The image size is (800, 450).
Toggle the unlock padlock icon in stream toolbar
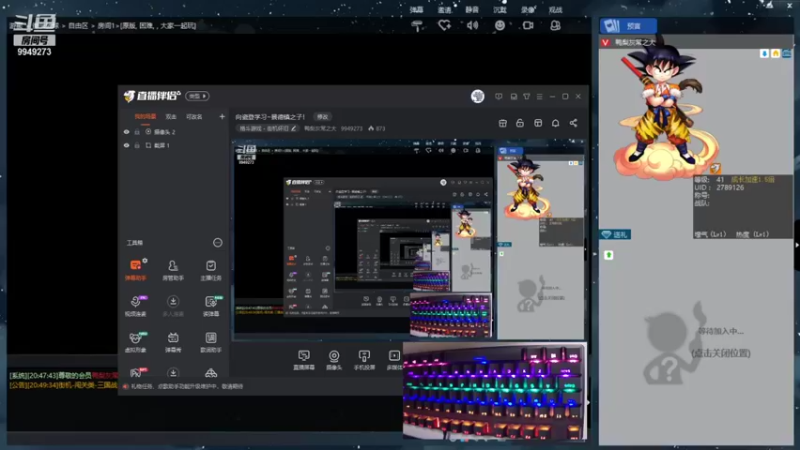(x=520, y=123)
